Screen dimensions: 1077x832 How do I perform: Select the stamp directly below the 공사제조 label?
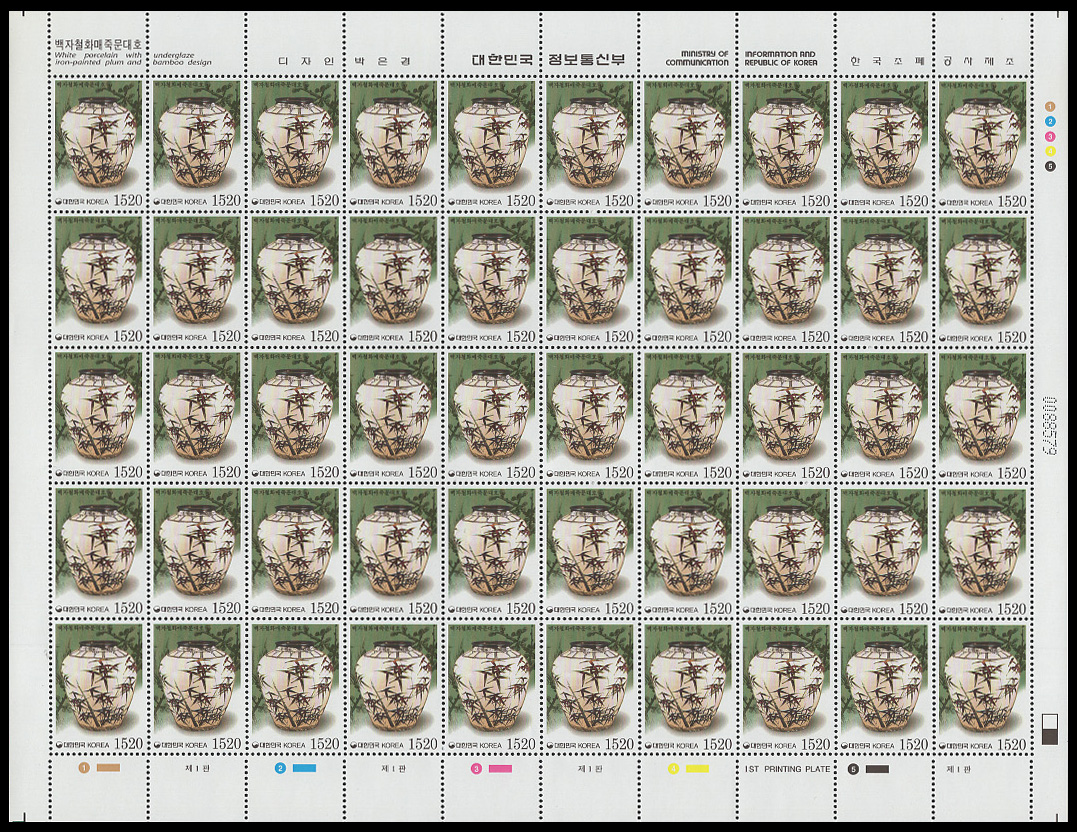click(x=983, y=144)
